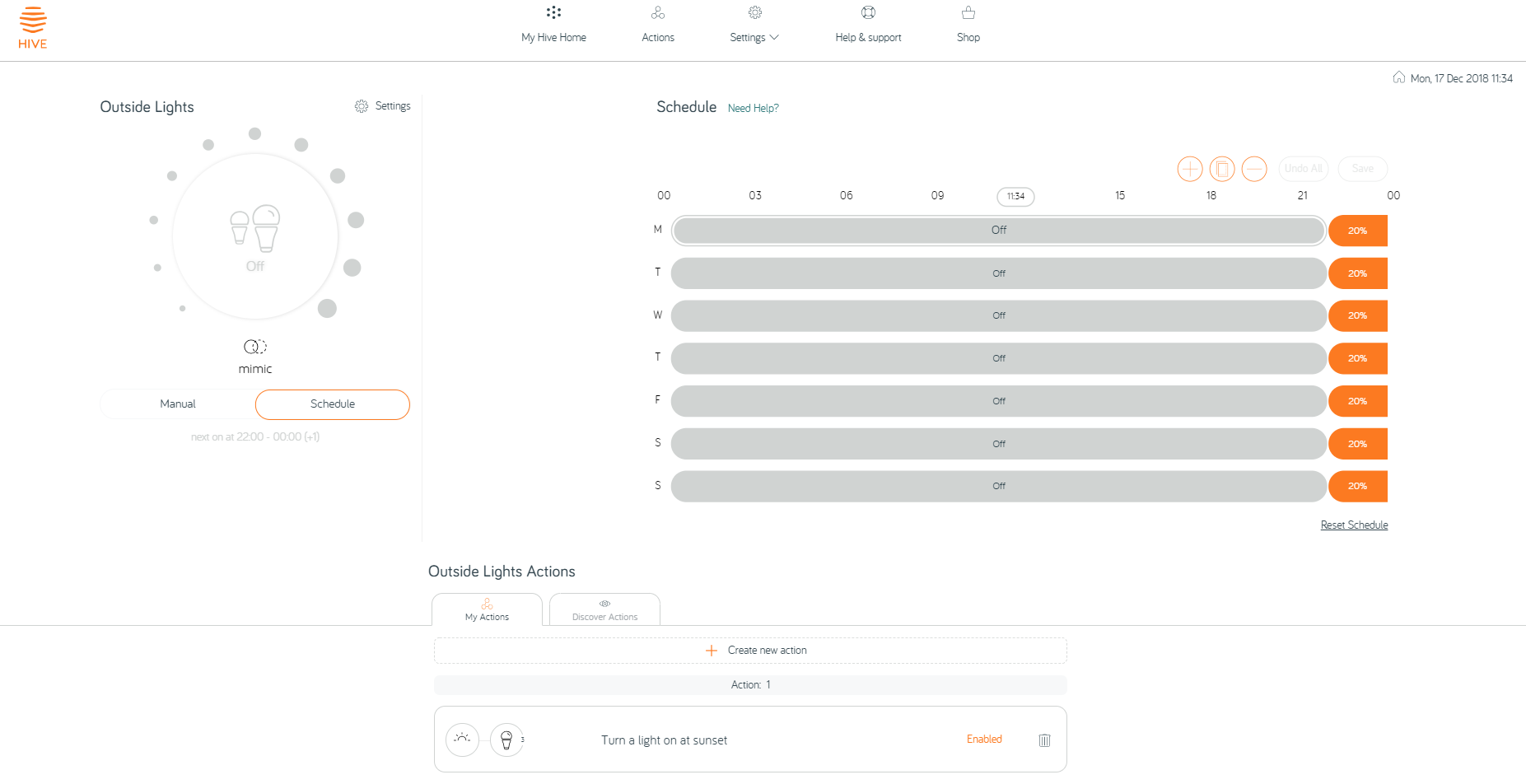Remove a time slot with minus icon
This screenshot has height=784, width=1526.
click(x=1254, y=169)
